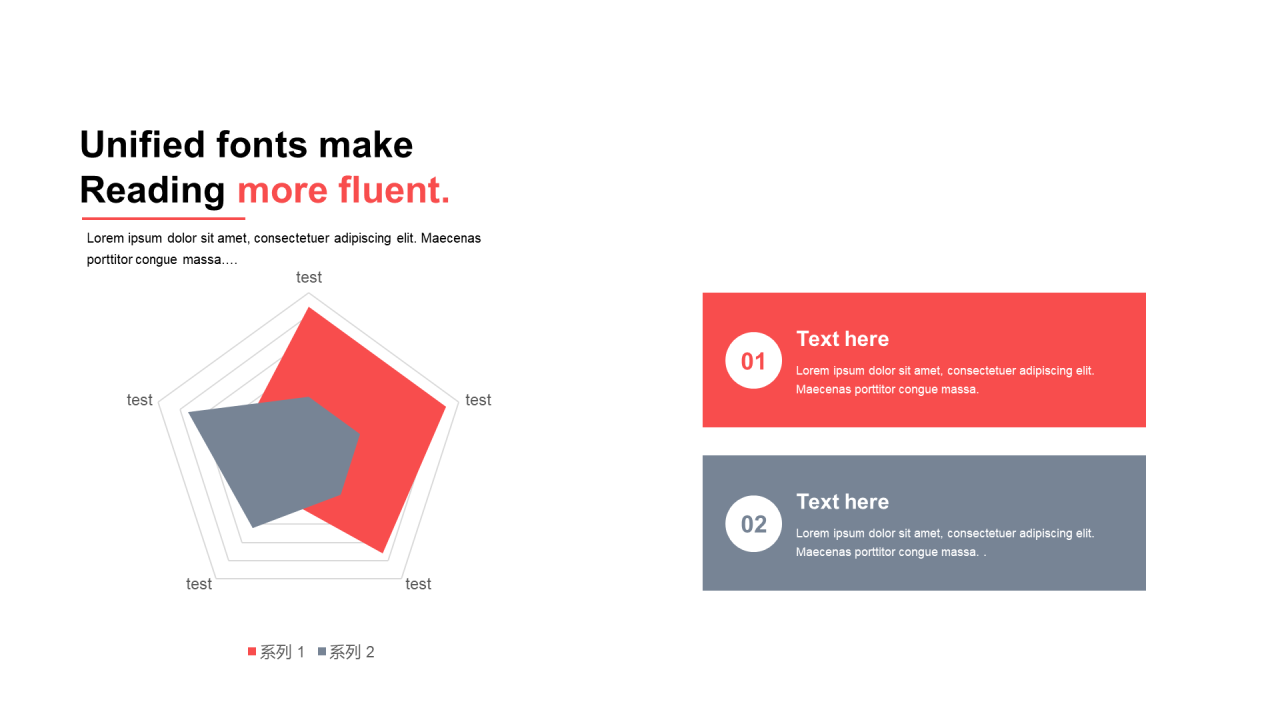Screen dimensions: 1280x720
Task: Click the left-side "test" radar axis label
Action: 139,400
